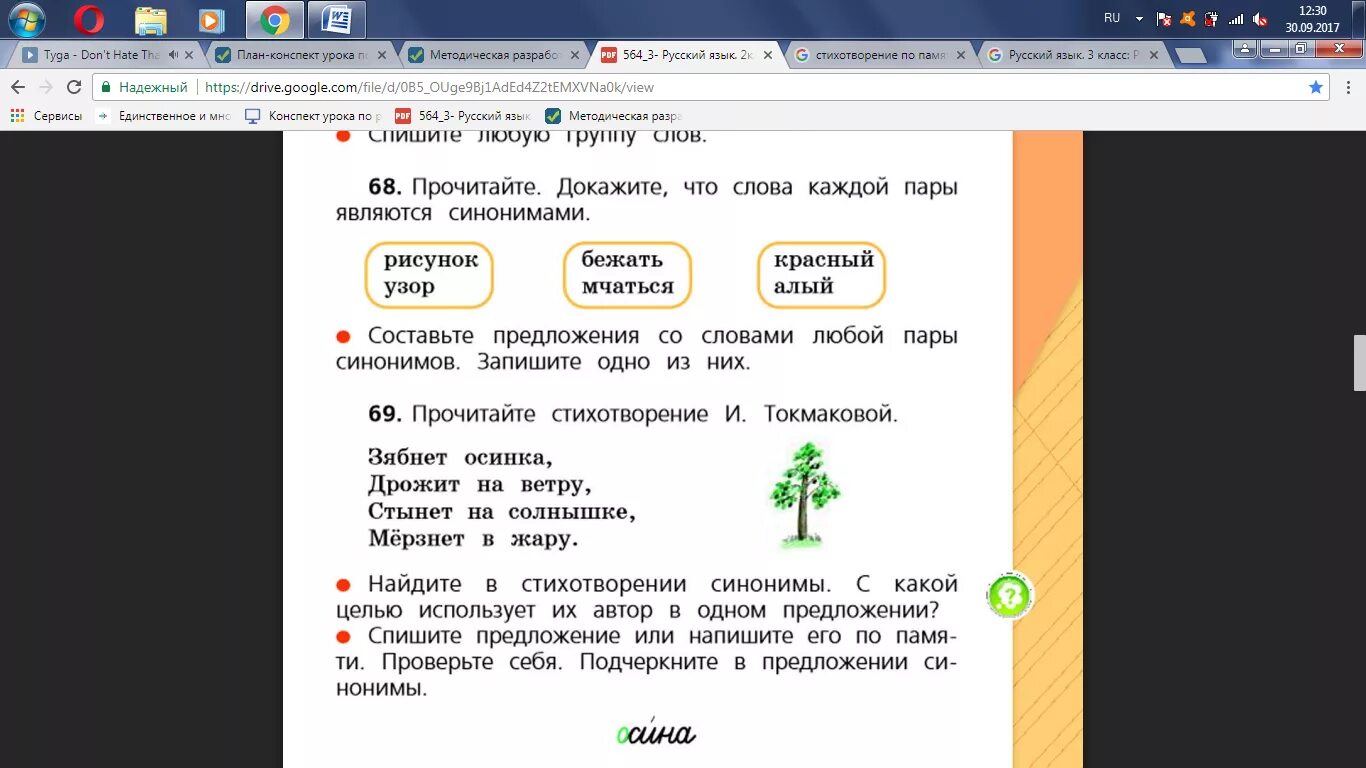Click the exercise number 68 heading
This screenshot has height=768, width=1366.
[x=385, y=187]
